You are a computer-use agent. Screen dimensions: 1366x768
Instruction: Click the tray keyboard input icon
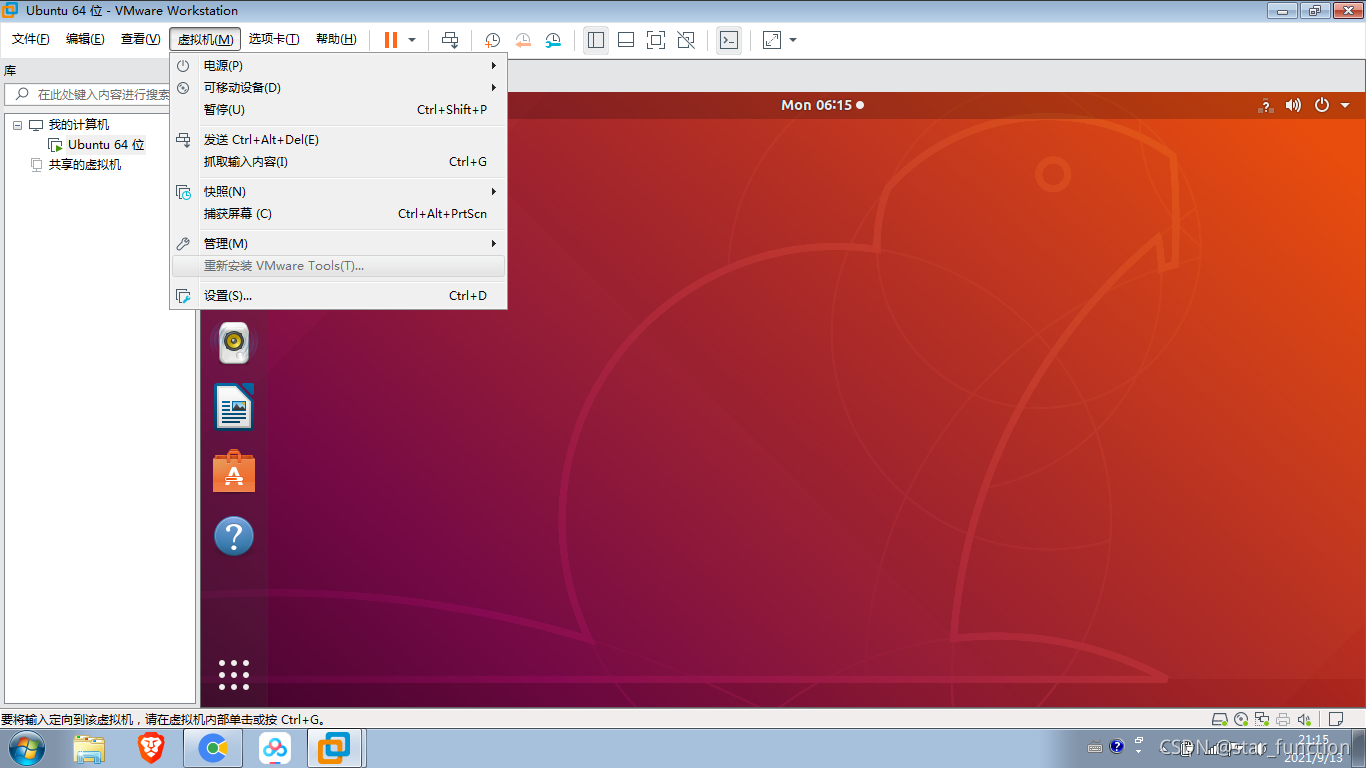[1095, 747]
